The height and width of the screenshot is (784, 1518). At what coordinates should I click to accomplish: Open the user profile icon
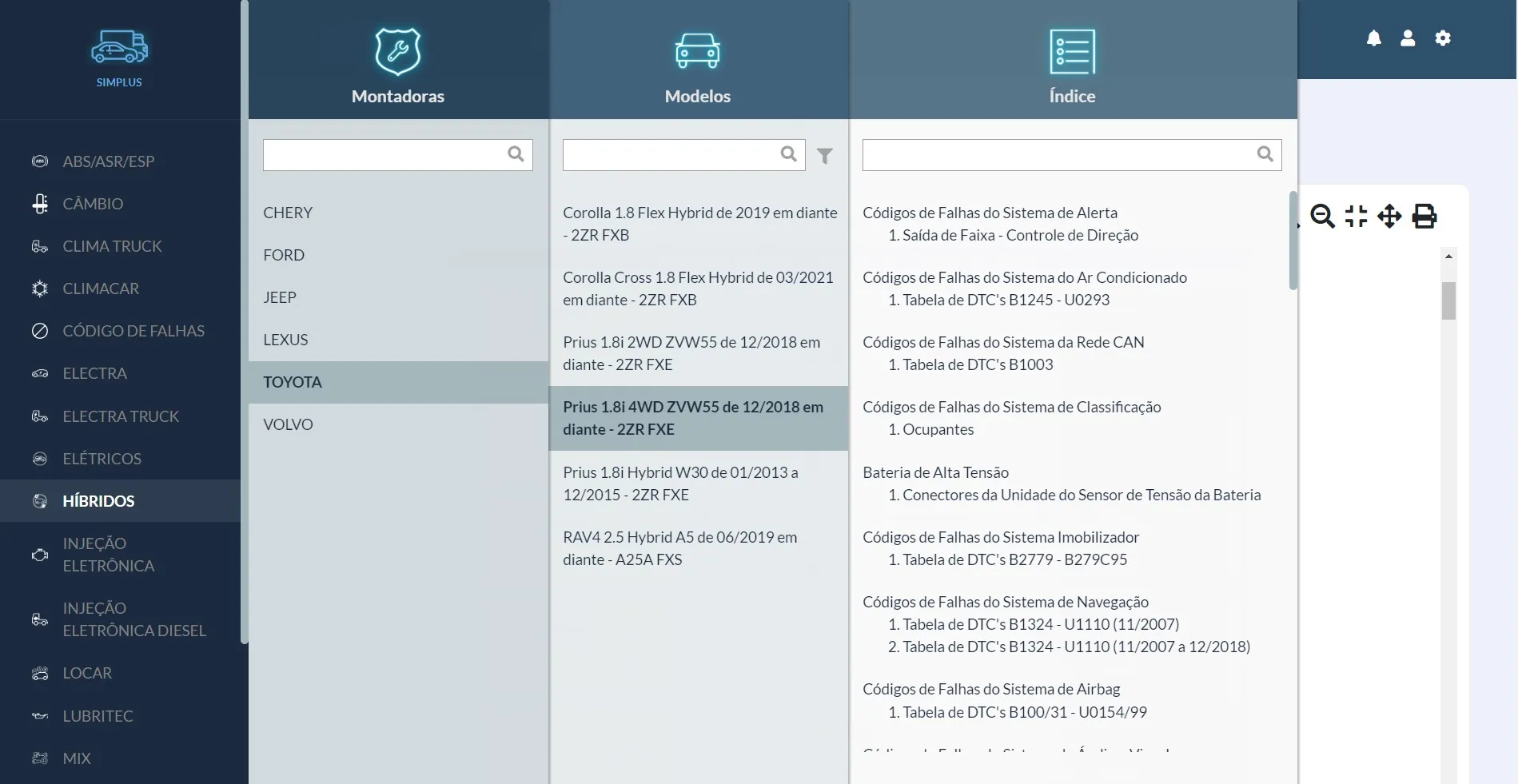1408,38
